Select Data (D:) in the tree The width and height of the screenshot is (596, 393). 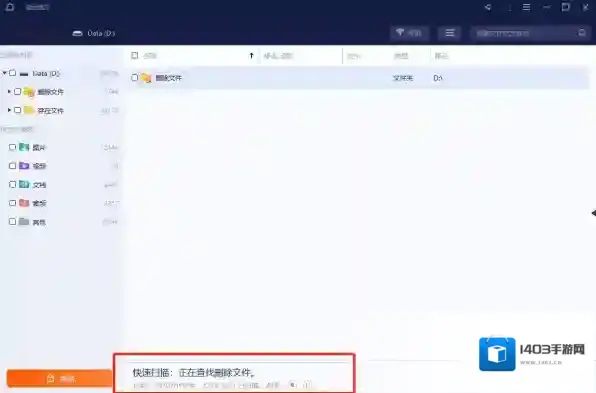point(46,73)
